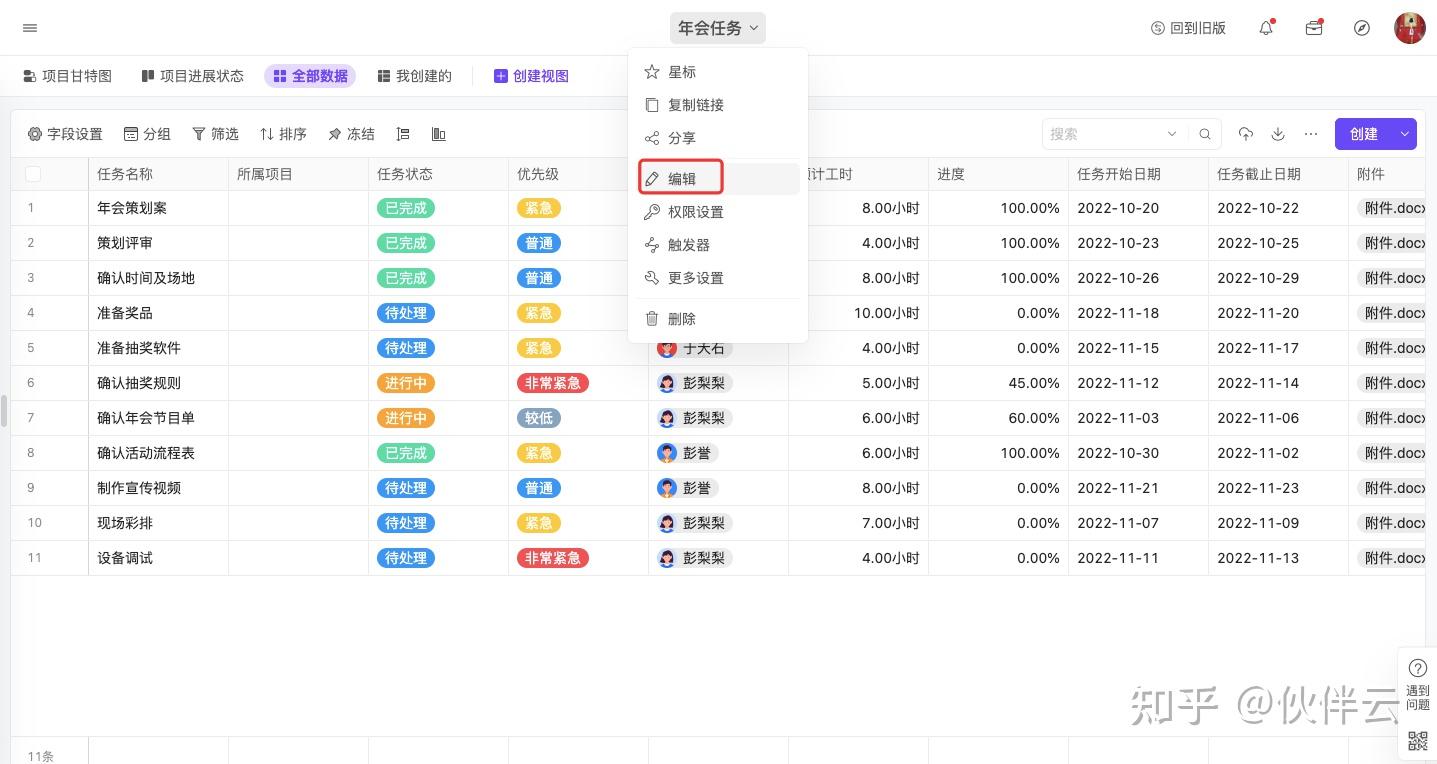Image resolution: width=1437 pixels, height=764 pixels.
Task: Click the 待处理 status of 现场彩排
Action: (406, 523)
